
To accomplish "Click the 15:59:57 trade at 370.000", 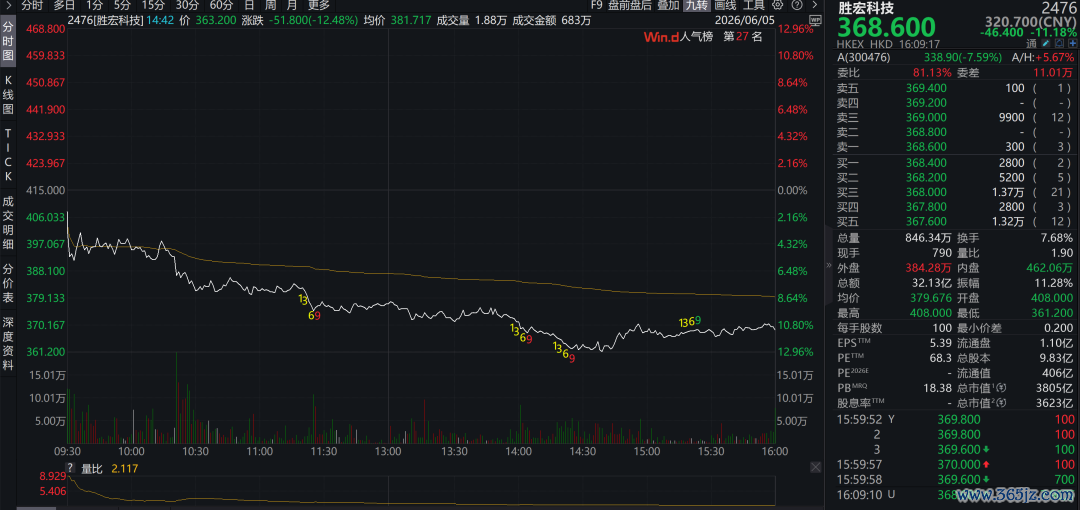I will (x=955, y=465).
